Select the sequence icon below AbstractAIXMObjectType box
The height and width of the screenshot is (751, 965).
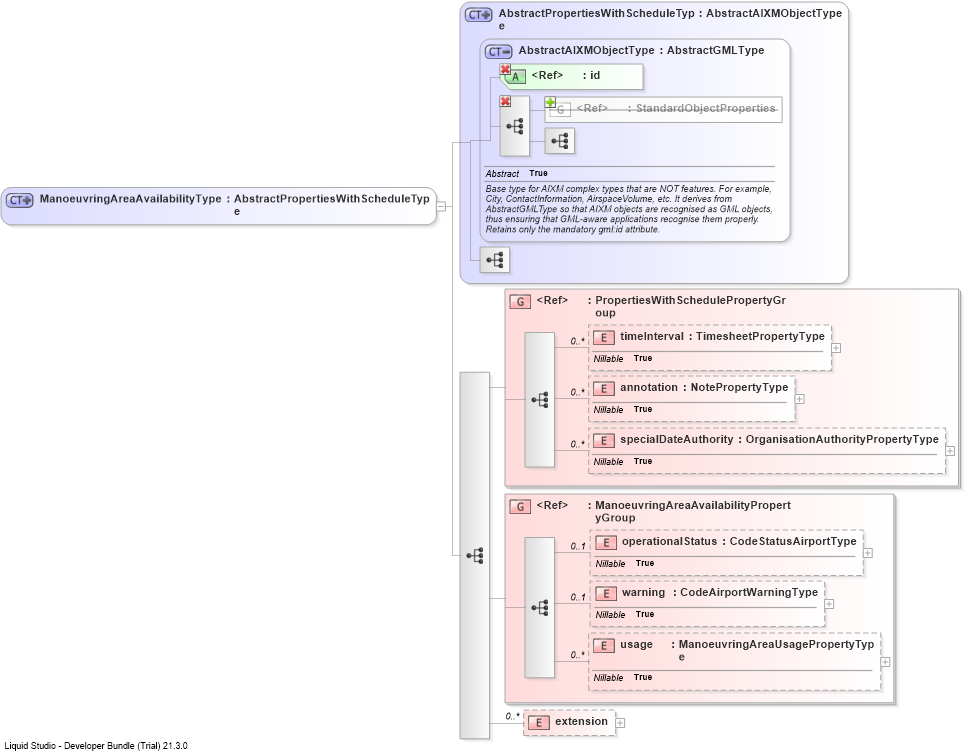point(495,260)
